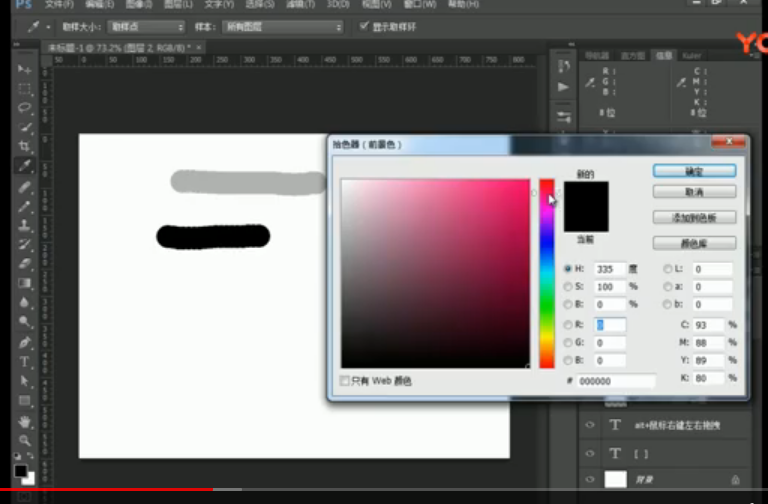Select the Lab a radio button
This screenshot has height=504, width=768.
pos(667,287)
